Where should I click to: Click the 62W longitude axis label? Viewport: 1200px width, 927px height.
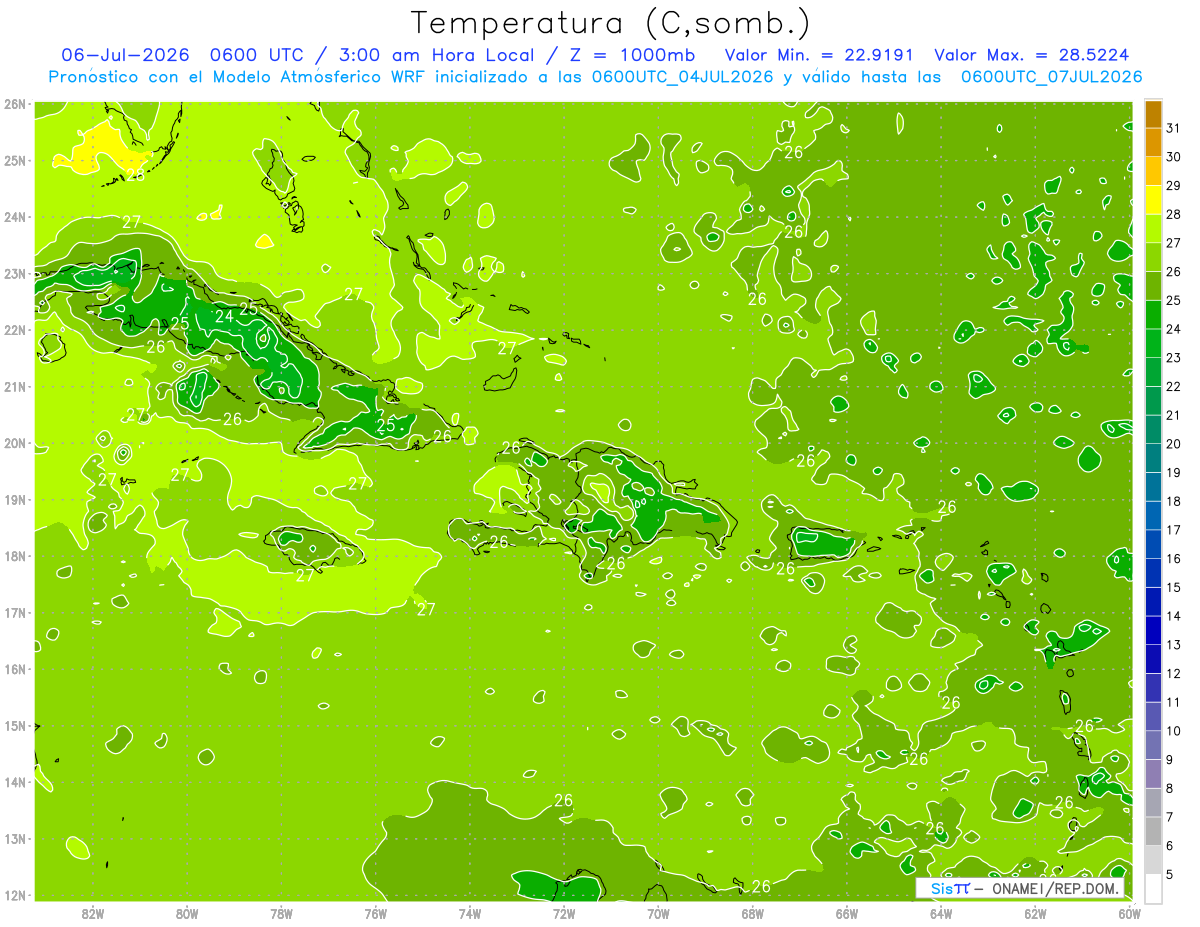click(x=1035, y=913)
